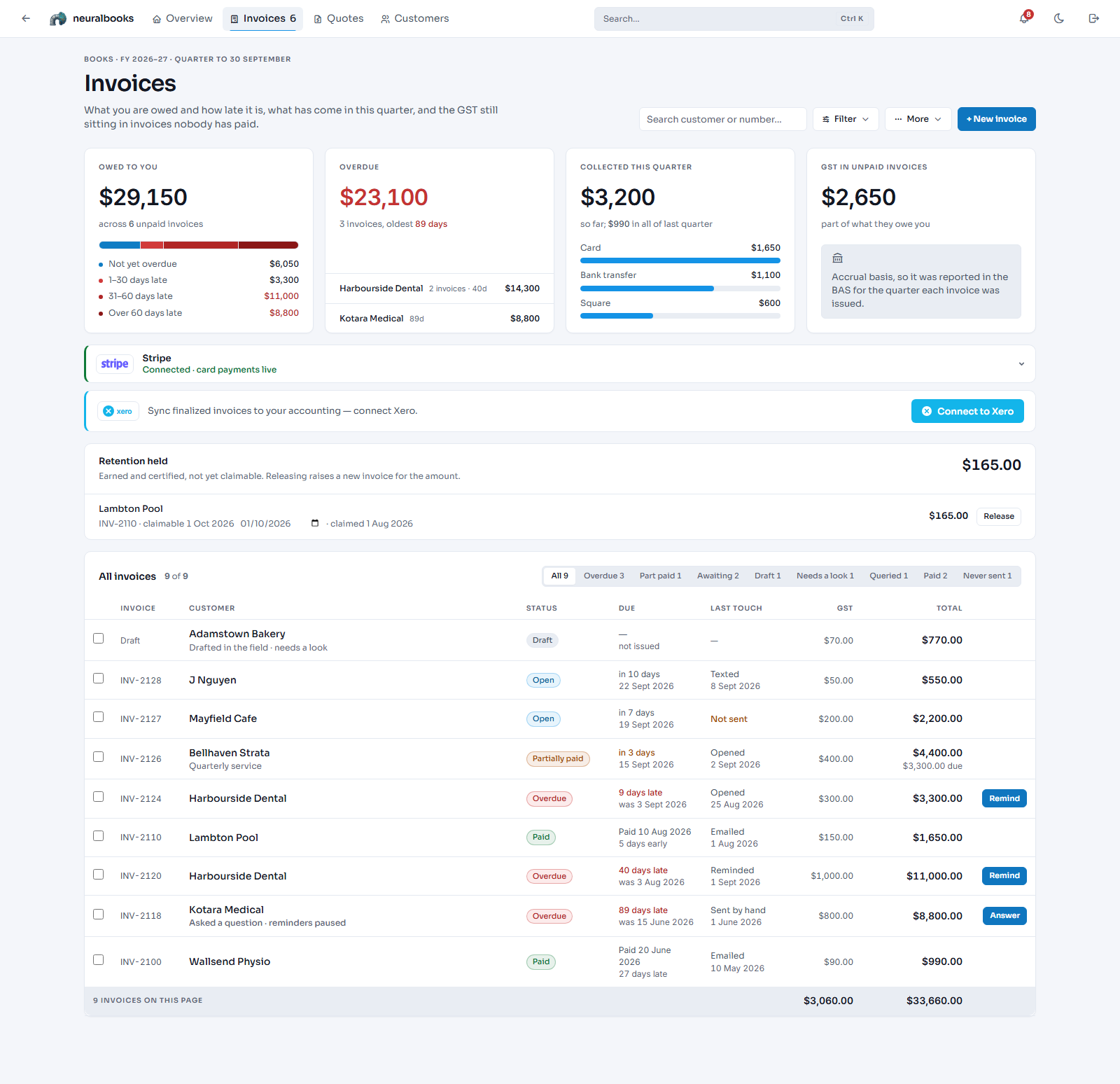The width and height of the screenshot is (1120, 1084).
Task: Click the Stripe logo badge
Action: tap(115, 364)
